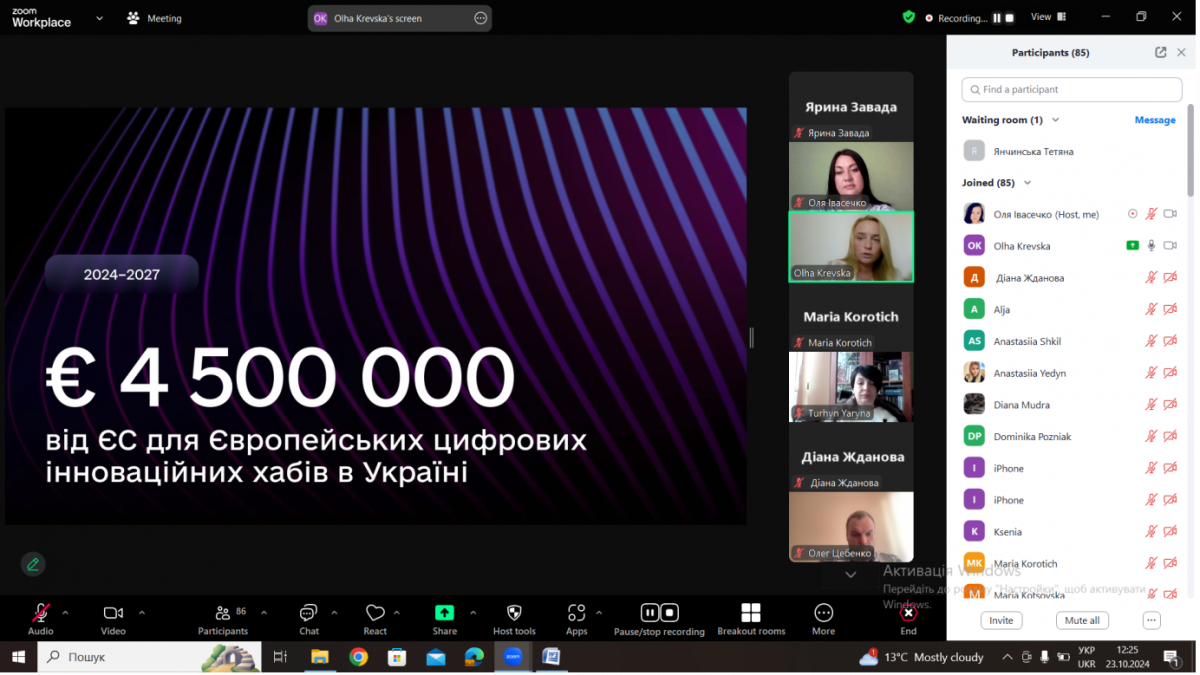Mute your microphone via Audio button
The image size is (1200, 675).
[38, 618]
